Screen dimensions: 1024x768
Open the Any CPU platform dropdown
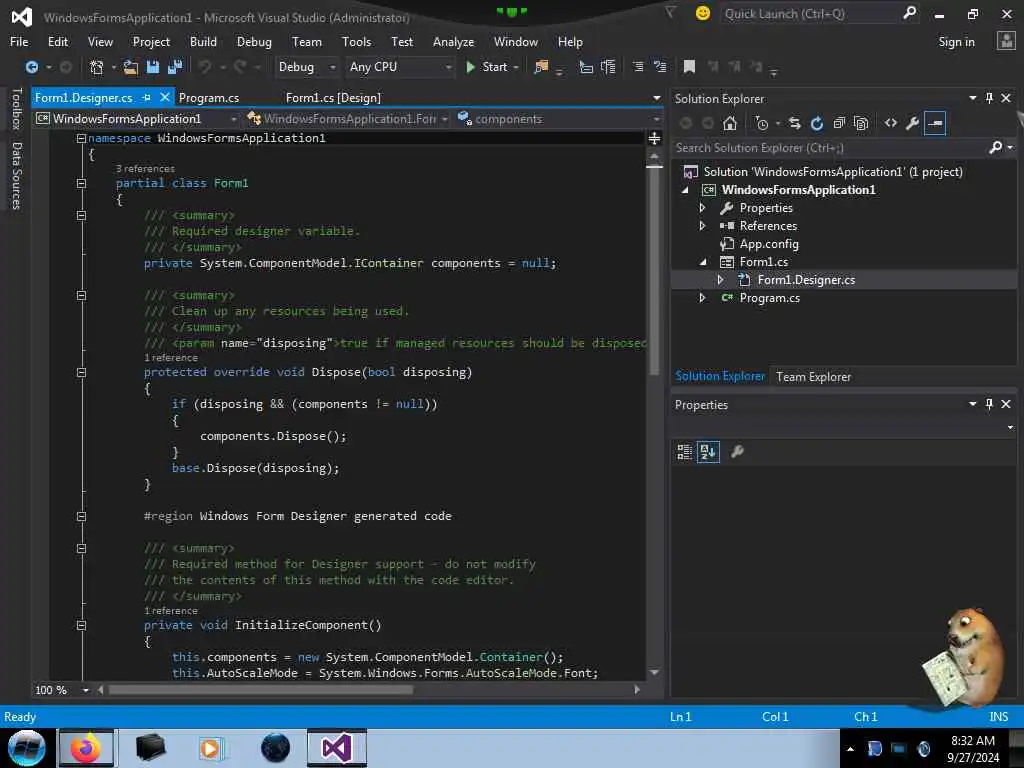pyautogui.click(x=399, y=67)
